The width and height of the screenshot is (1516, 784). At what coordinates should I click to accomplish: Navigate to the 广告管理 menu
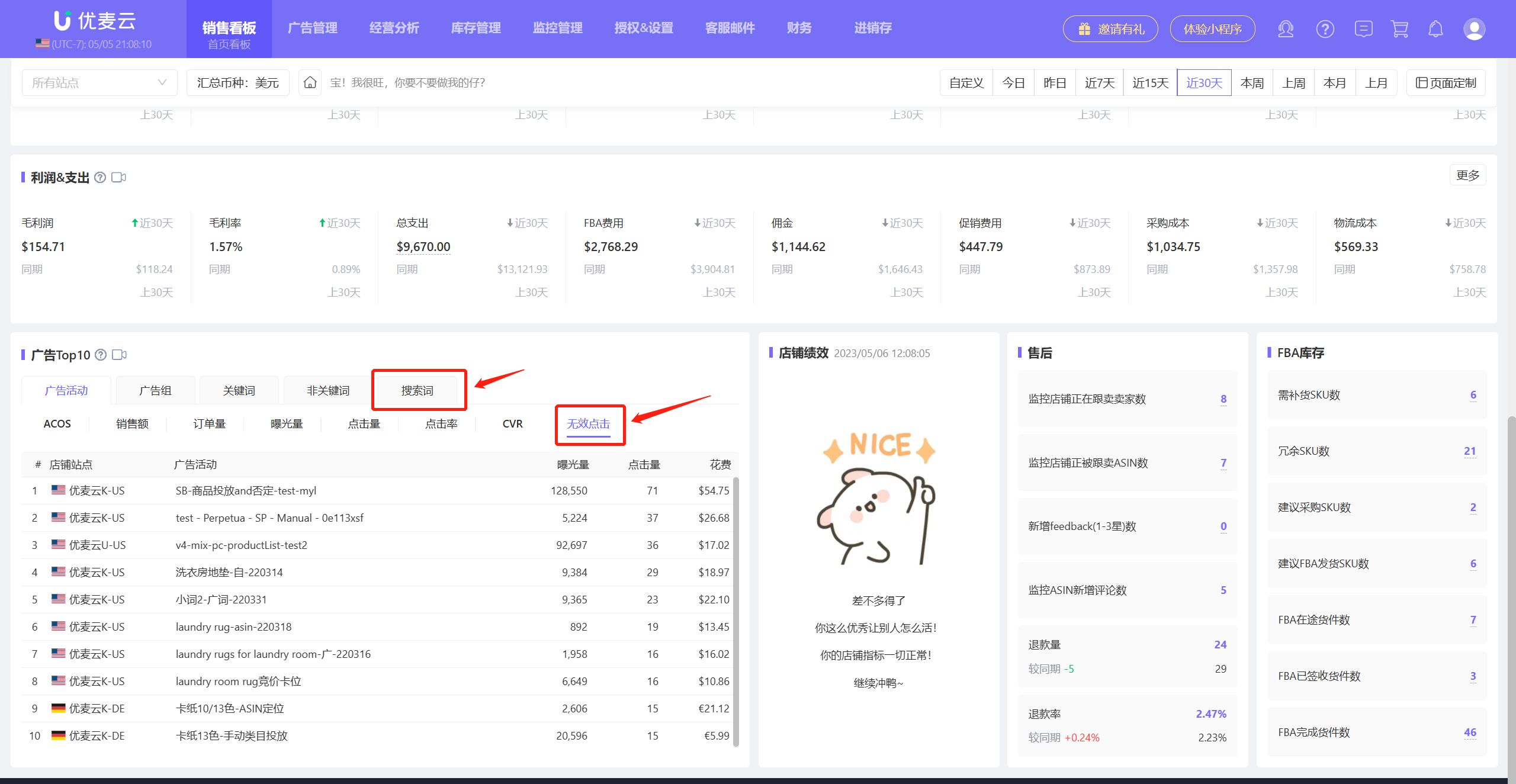[x=312, y=28]
